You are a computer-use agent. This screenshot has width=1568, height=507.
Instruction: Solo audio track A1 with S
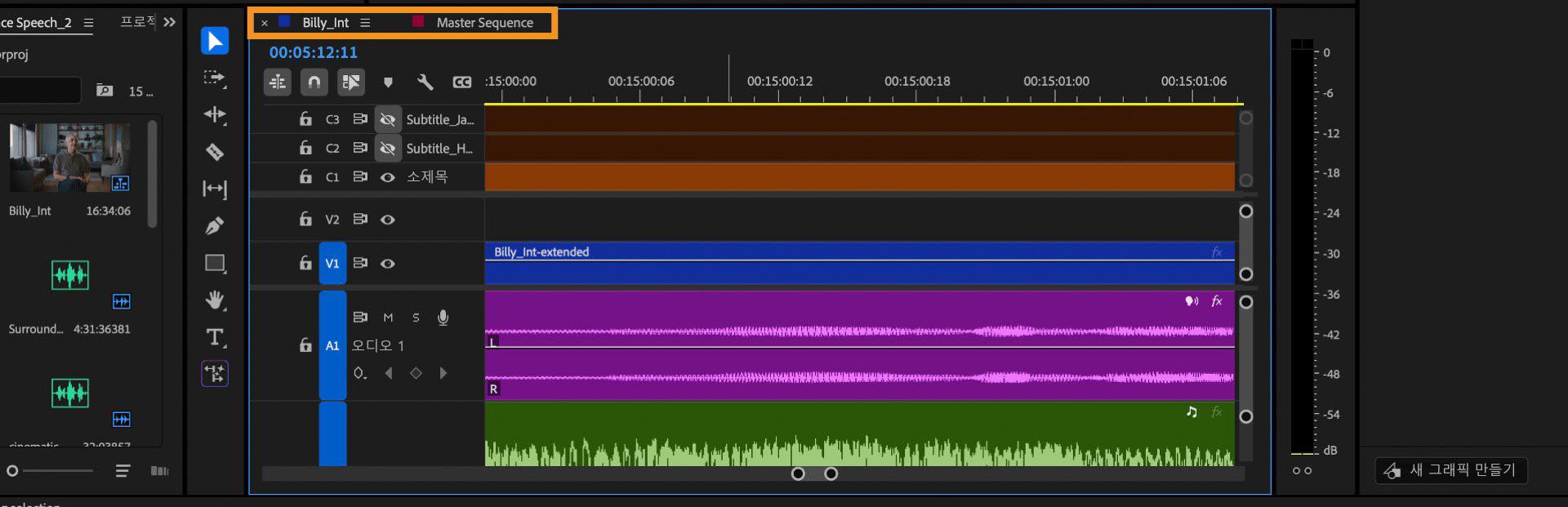pos(416,318)
